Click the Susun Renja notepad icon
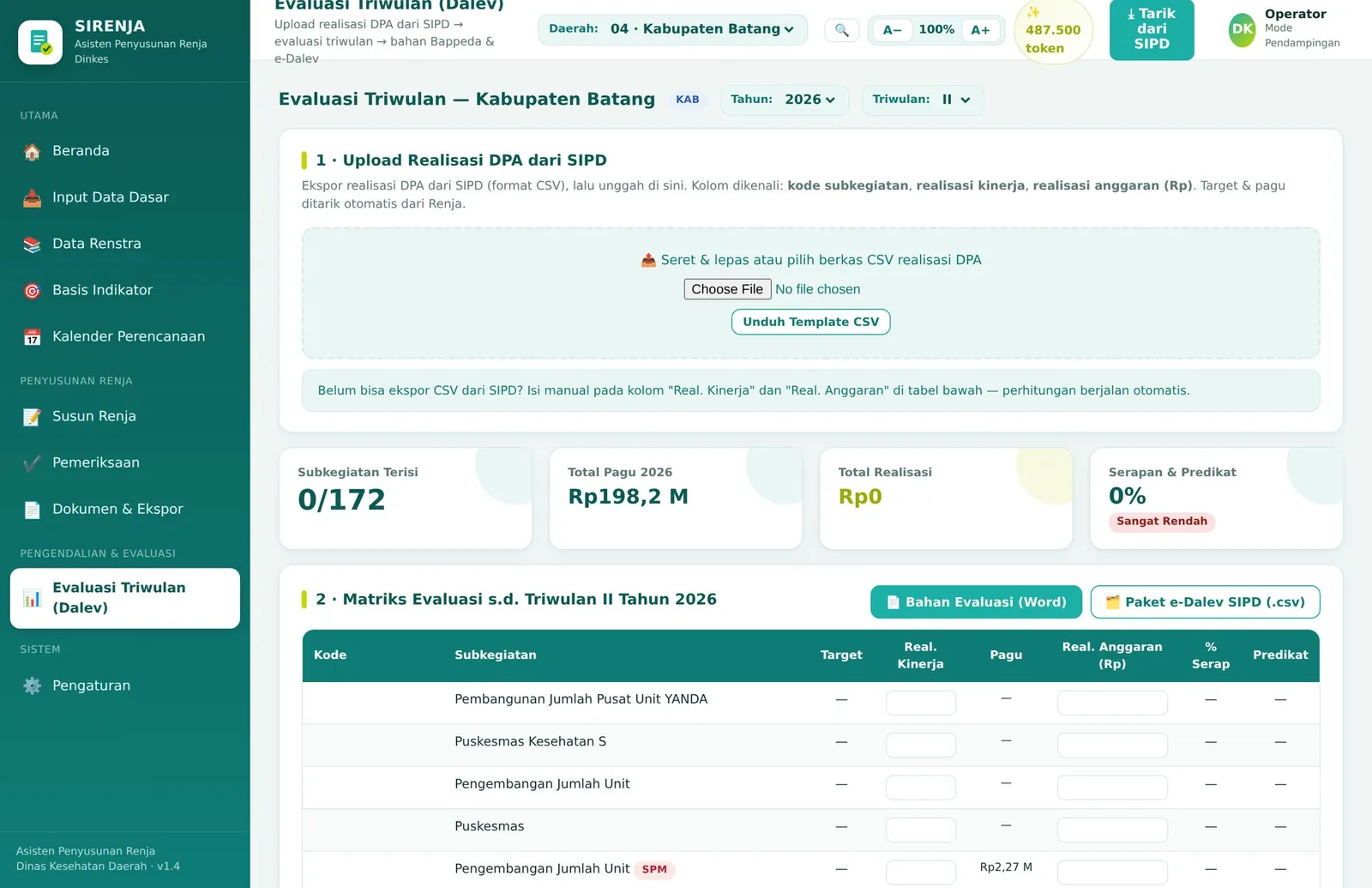Viewport: 1372px width, 888px height. click(x=32, y=417)
